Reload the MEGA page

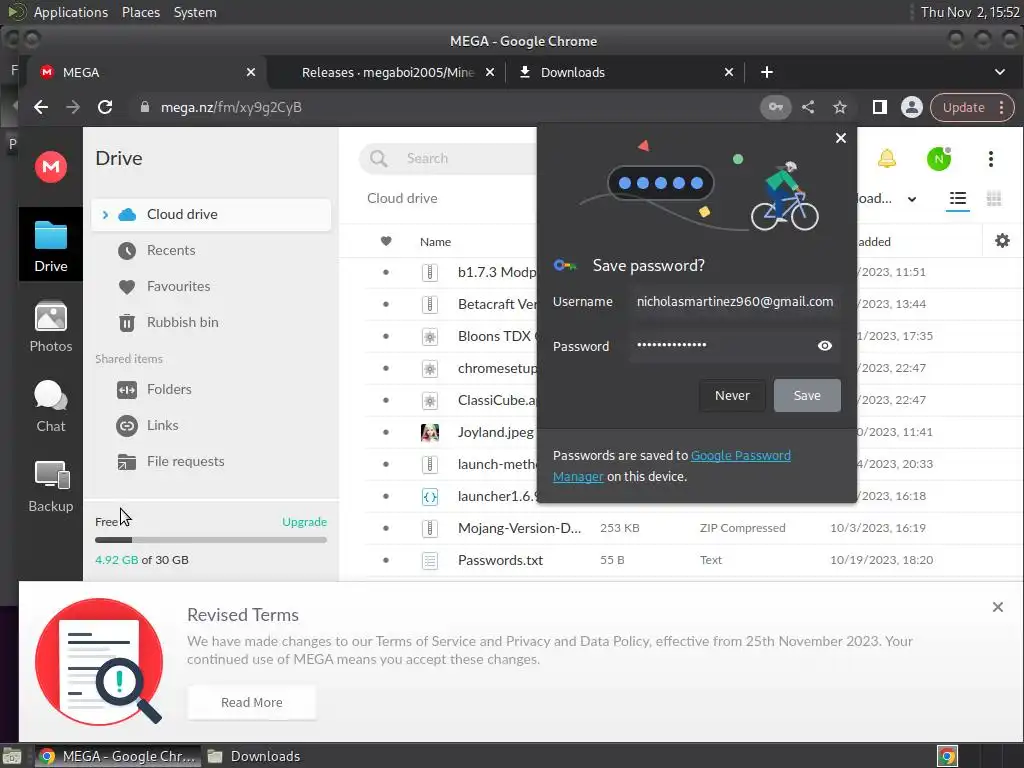[x=105, y=107]
